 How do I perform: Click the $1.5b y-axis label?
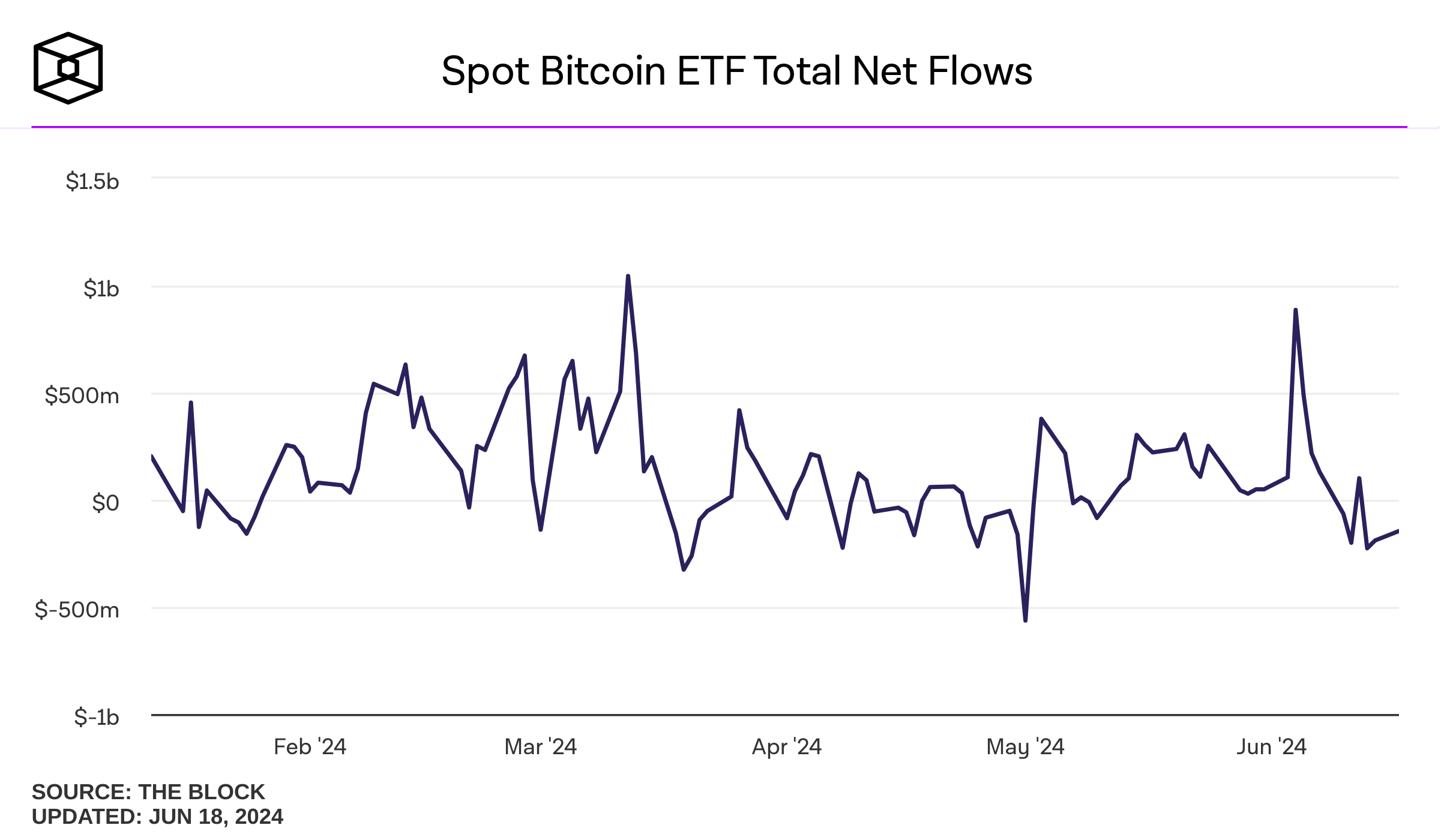click(x=92, y=181)
